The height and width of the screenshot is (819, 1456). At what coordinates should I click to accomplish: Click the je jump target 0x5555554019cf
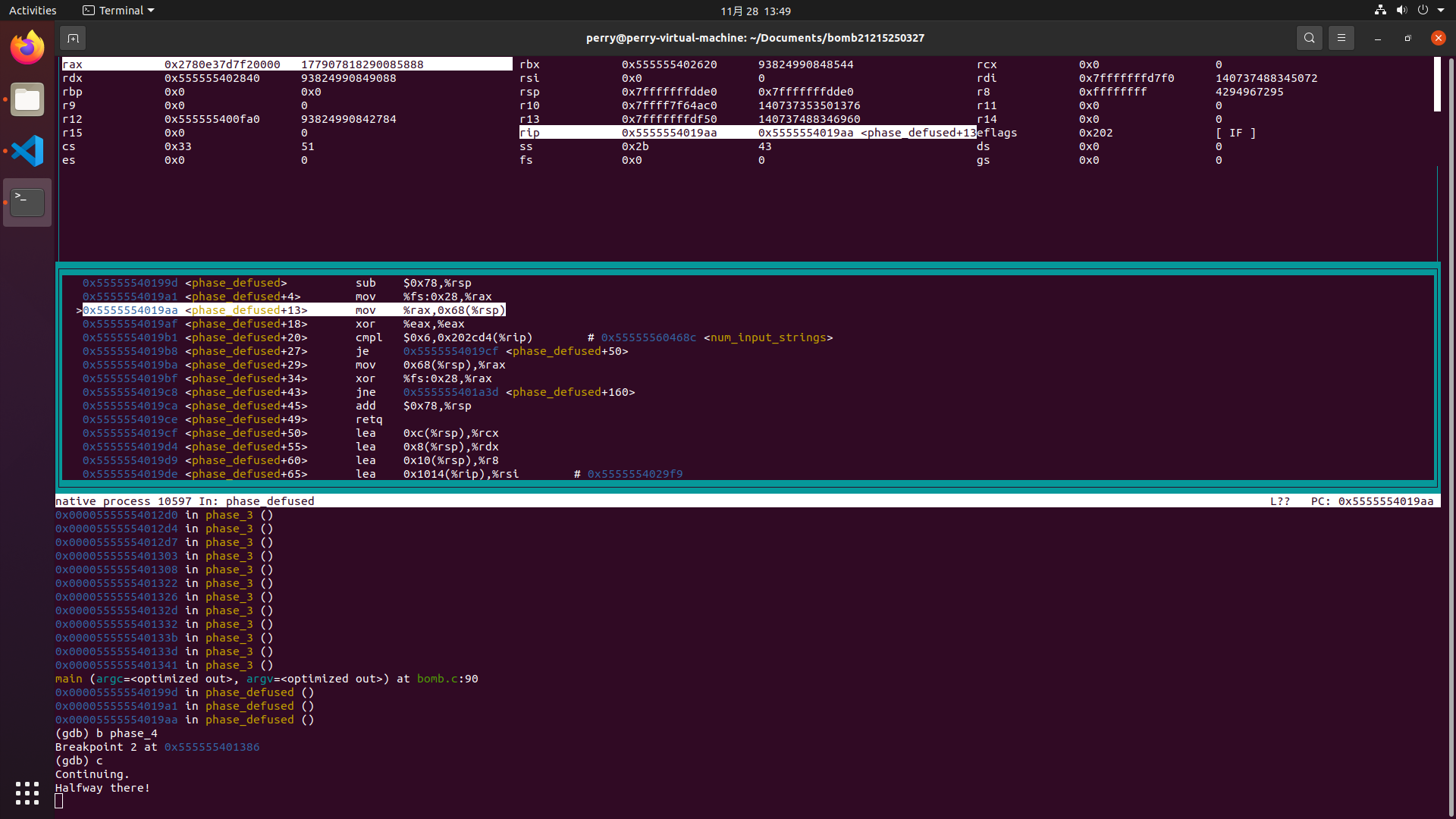pyautogui.click(x=450, y=351)
